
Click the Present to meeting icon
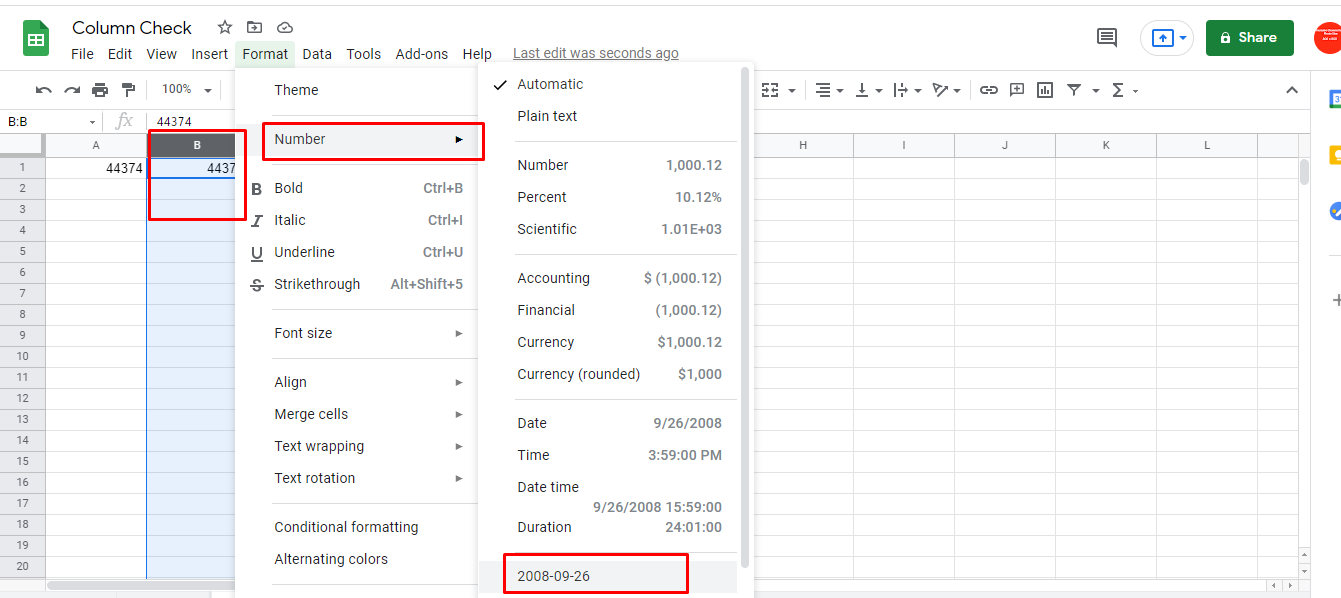[1161, 38]
